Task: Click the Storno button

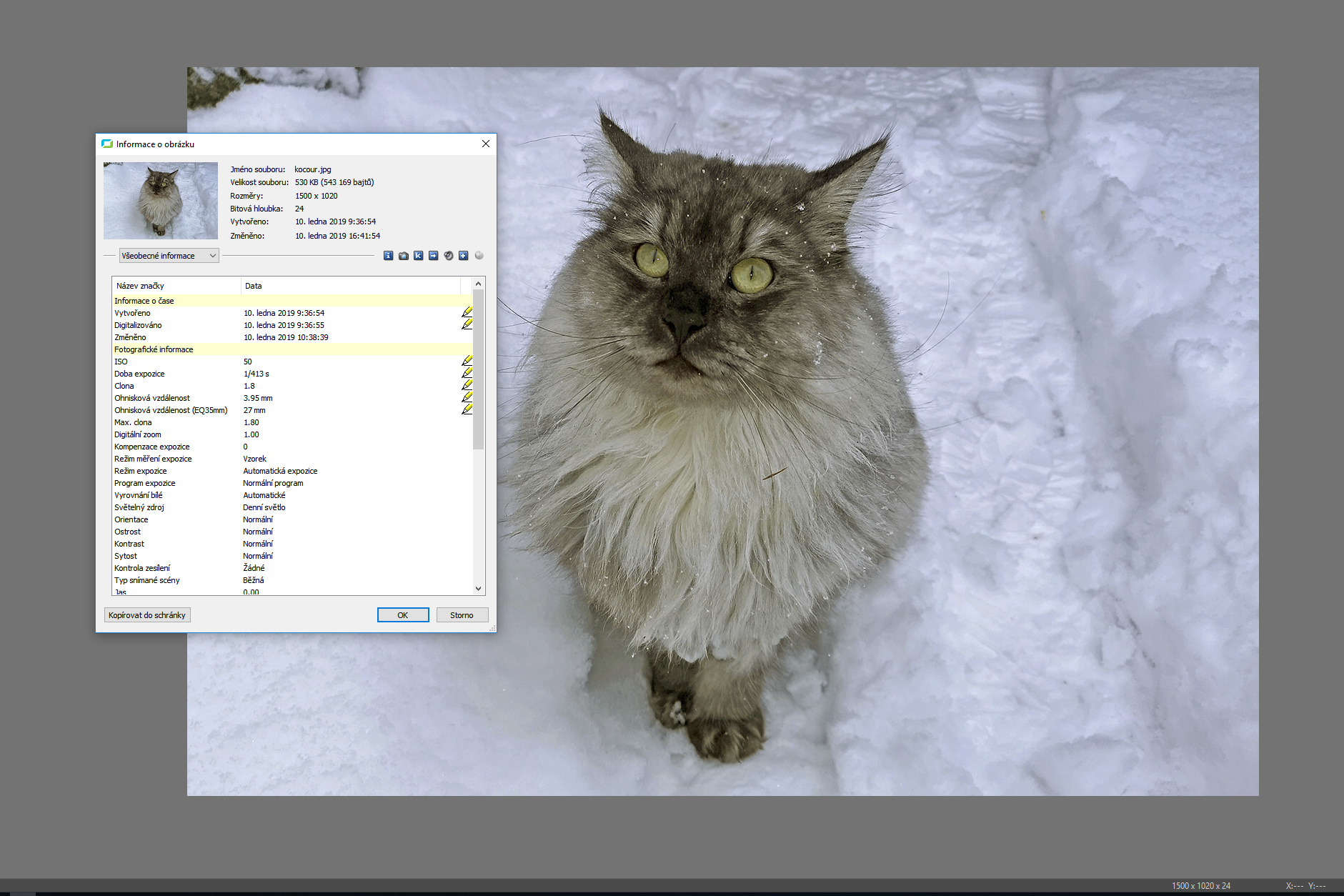Action: pyautogui.click(x=462, y=615)
